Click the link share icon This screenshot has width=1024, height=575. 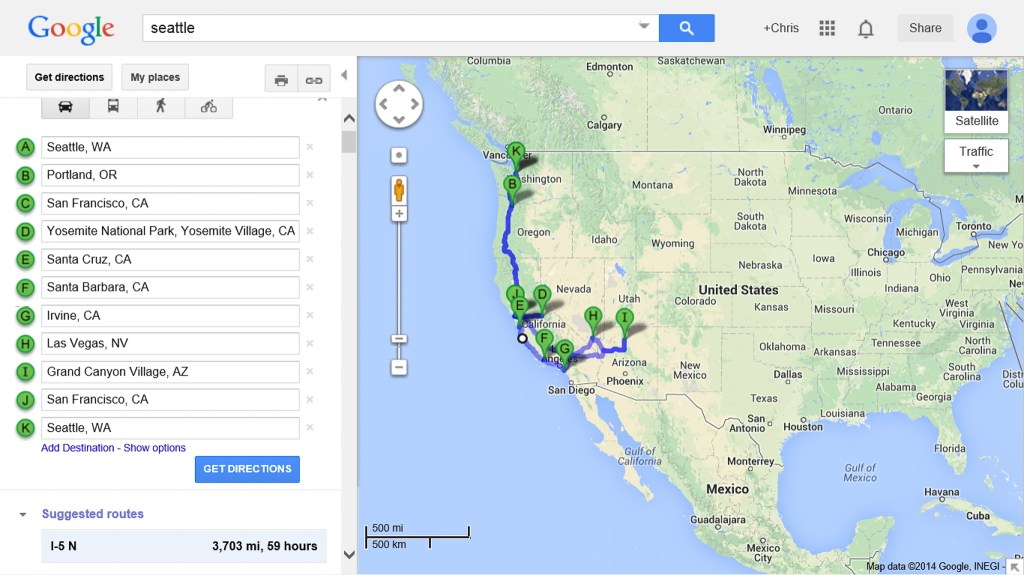click(314, 80)
